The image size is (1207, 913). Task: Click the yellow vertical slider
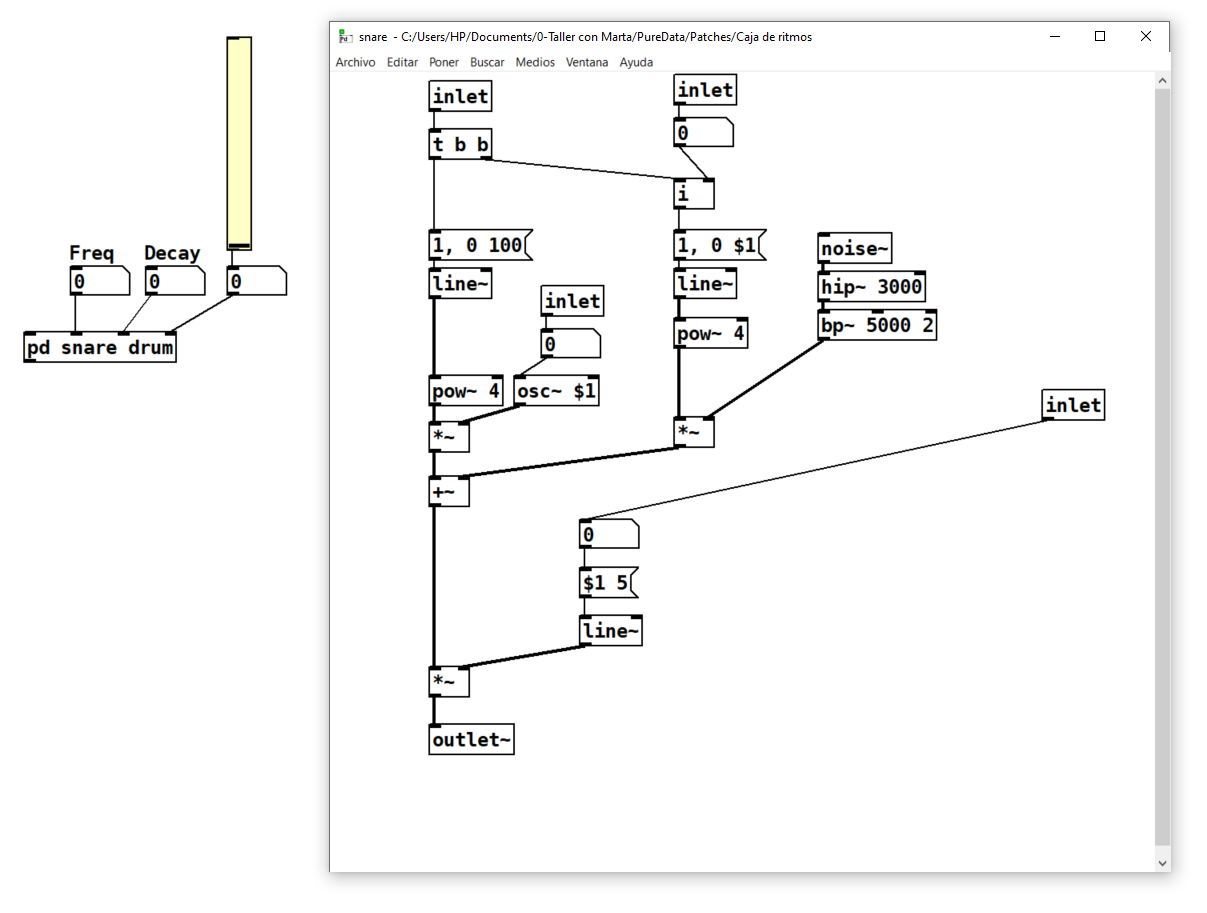click(239, 143)
